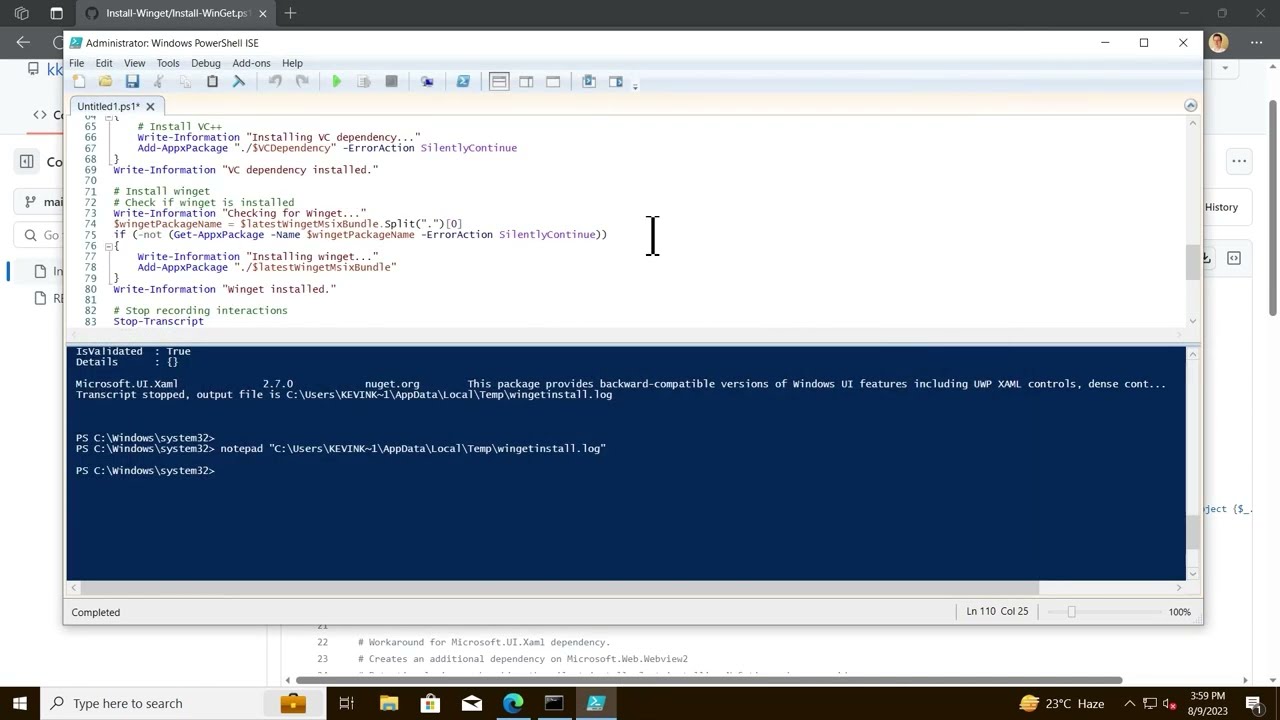Click the Open script folder icon
This screenshot has width=1280, height=720.
click(105, 82)
